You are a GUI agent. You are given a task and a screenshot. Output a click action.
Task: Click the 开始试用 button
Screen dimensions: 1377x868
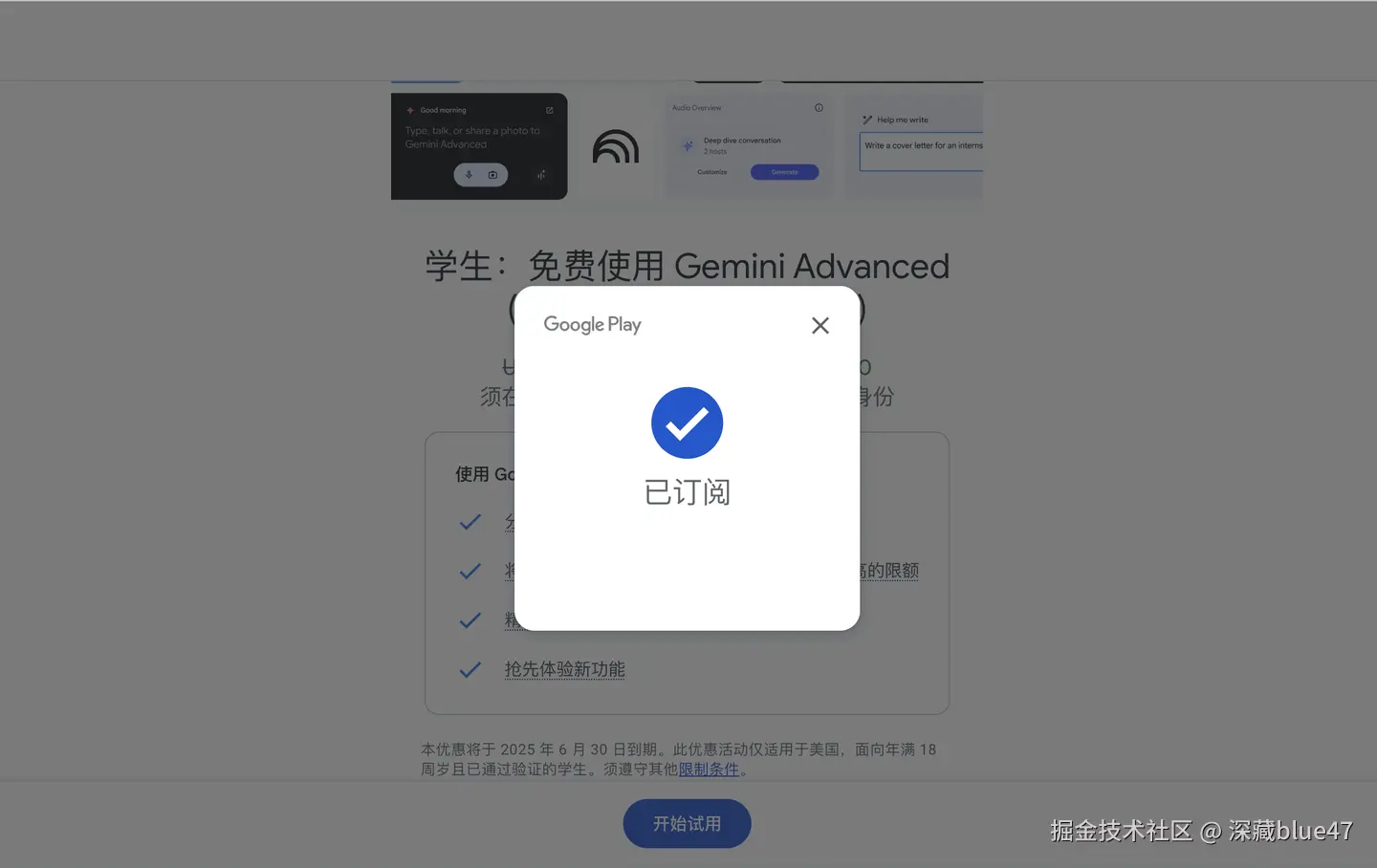[x=687, y=823]
